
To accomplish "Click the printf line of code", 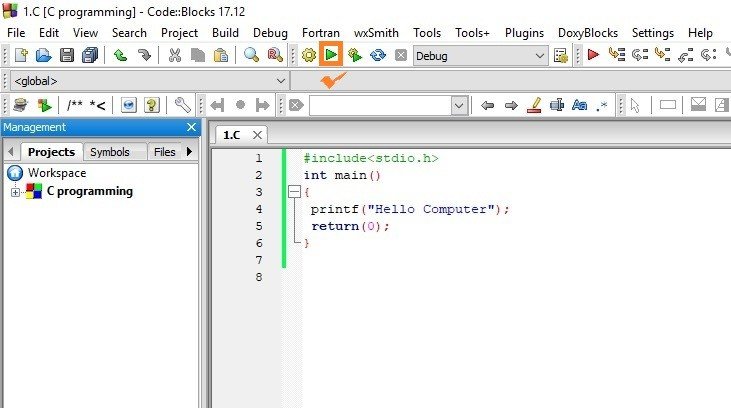I will tap(410, 209).
